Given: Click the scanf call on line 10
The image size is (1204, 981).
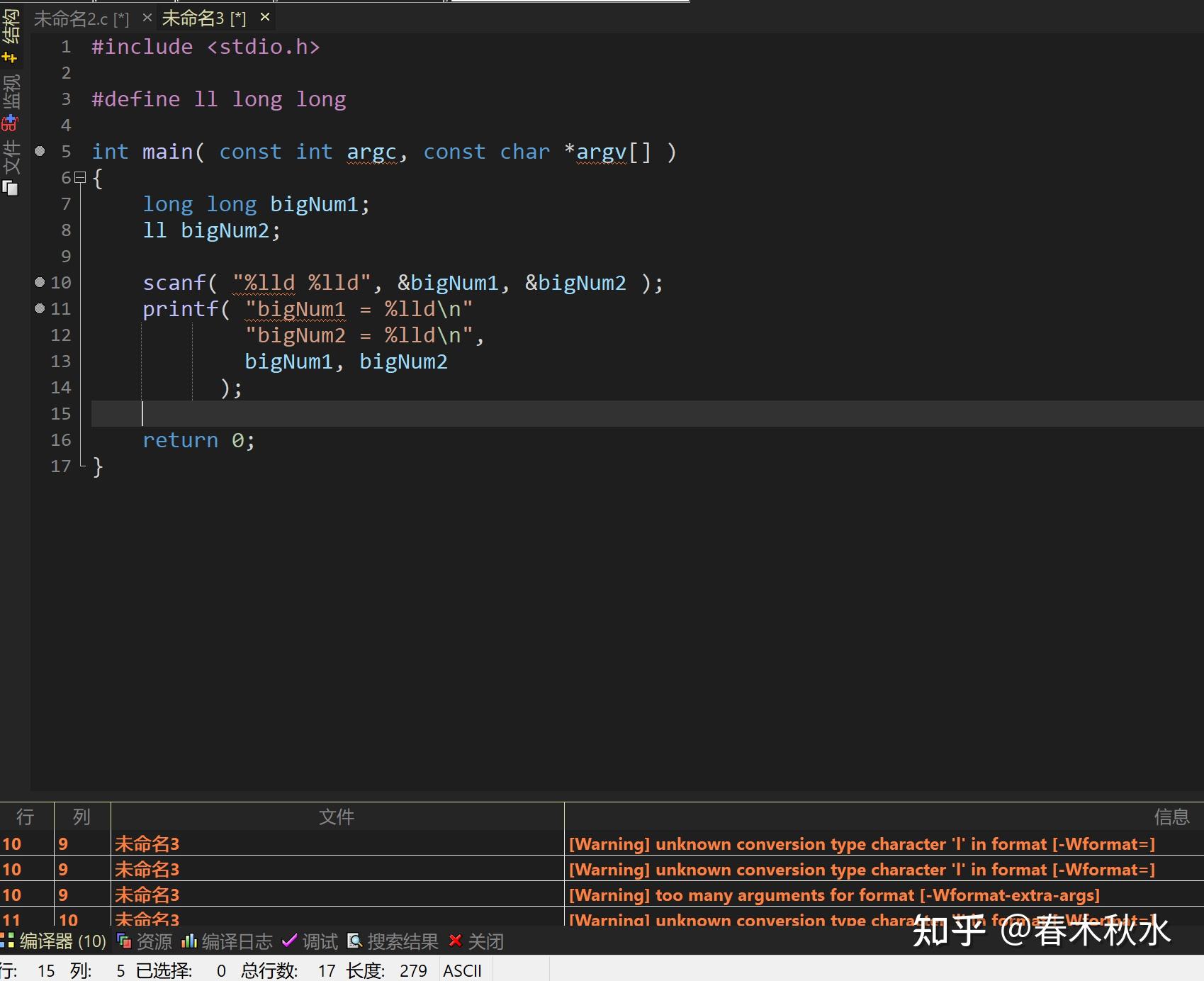Looking at the screenshot, I should pos(403,283).
